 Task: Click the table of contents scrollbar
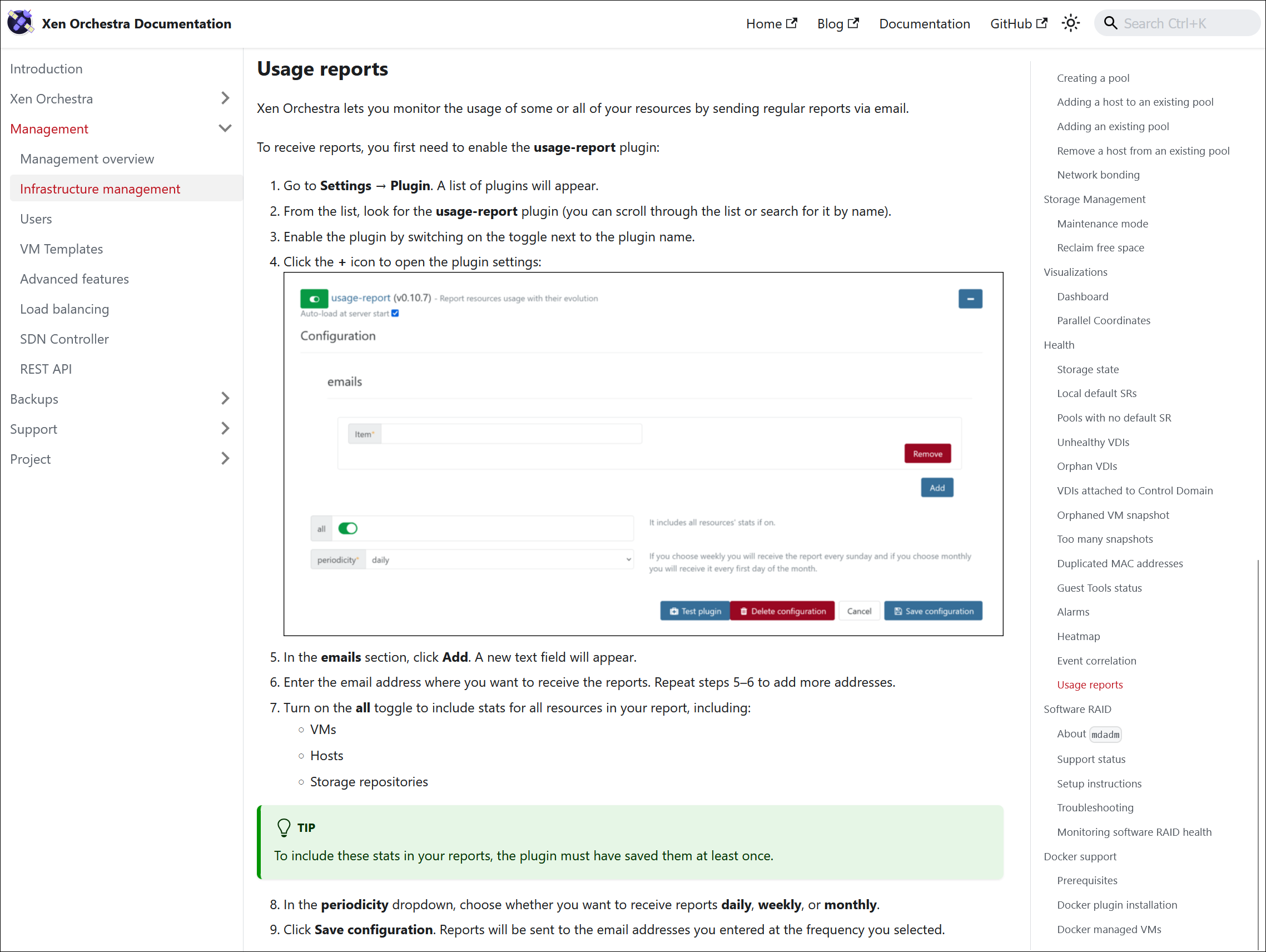1259,756
